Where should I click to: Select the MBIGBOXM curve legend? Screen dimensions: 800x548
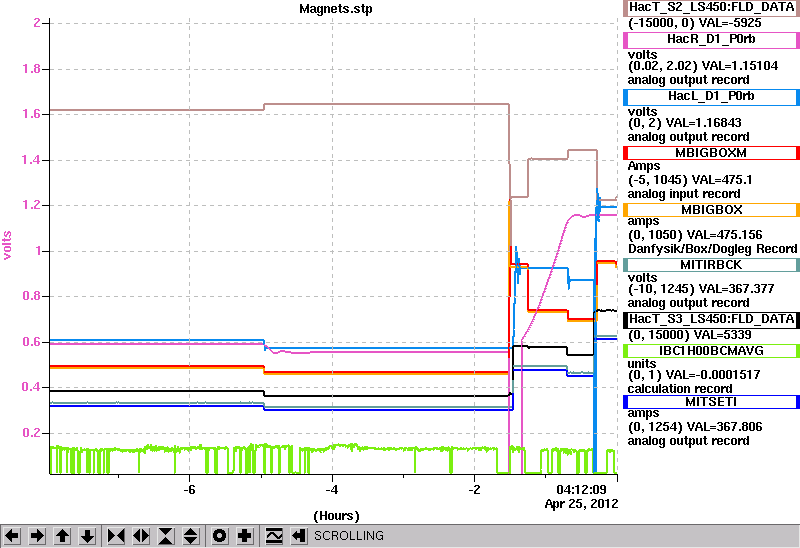pyautogui.click(x=711, y=153)
